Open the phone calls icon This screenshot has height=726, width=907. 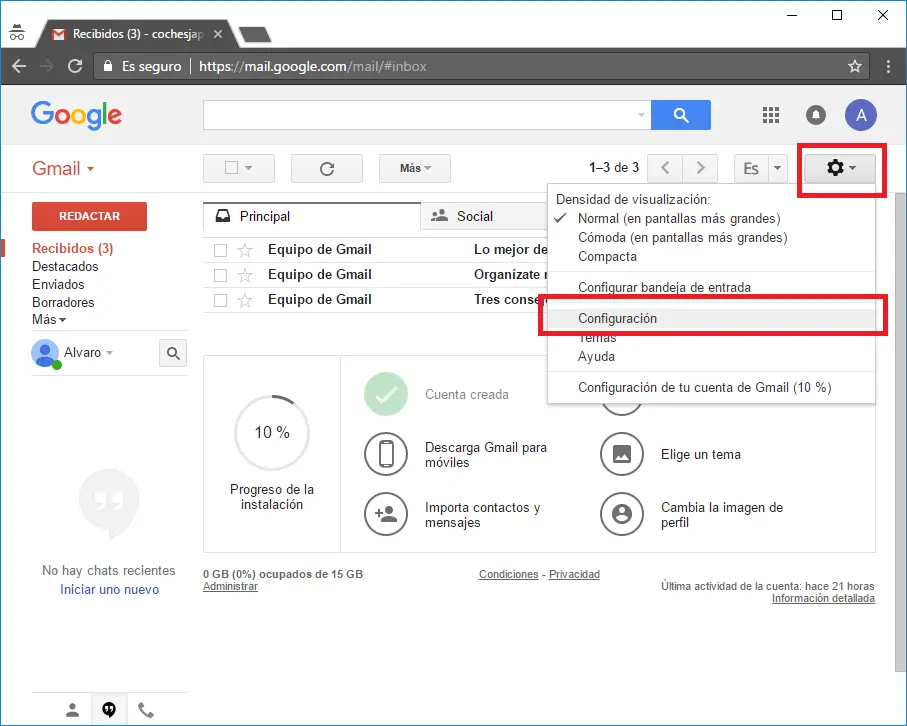(146, 710)
